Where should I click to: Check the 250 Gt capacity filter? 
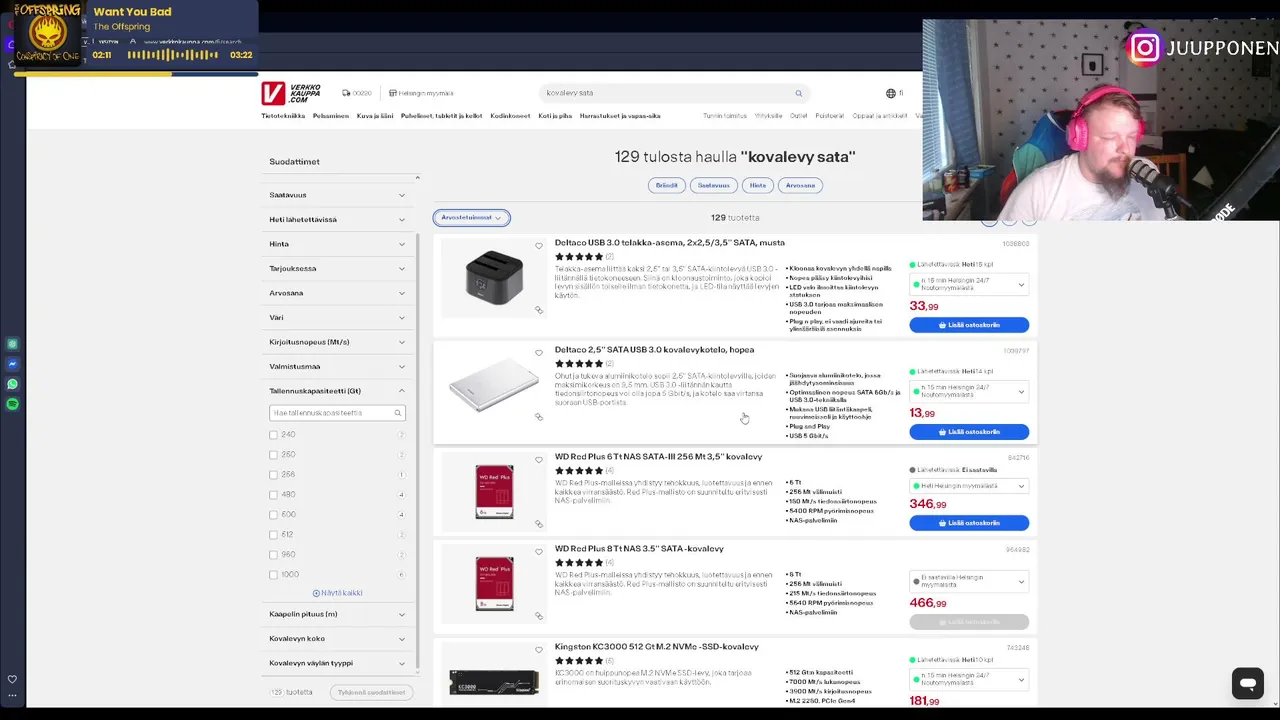click(x=274, y=455)
